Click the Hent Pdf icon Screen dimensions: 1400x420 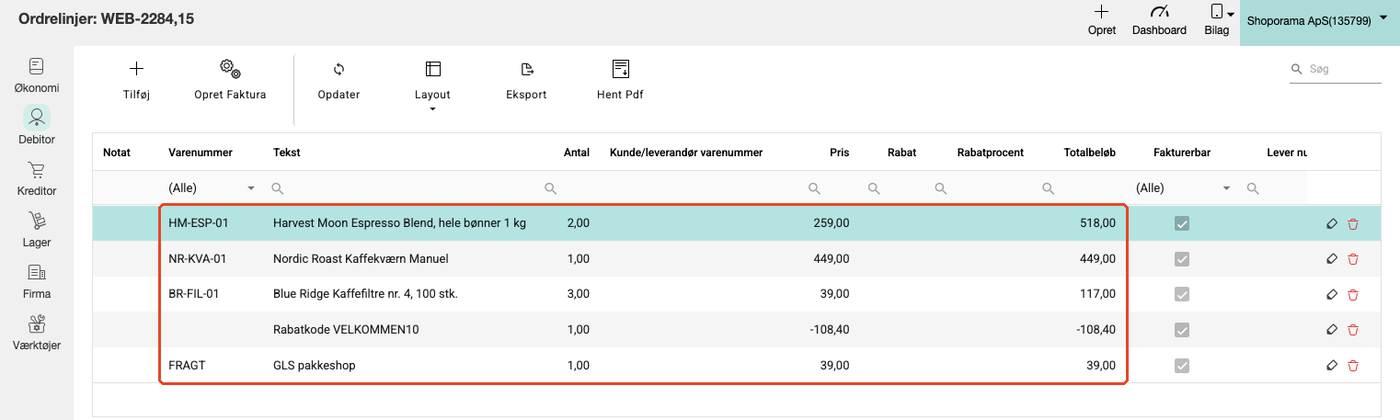point(620,69)
